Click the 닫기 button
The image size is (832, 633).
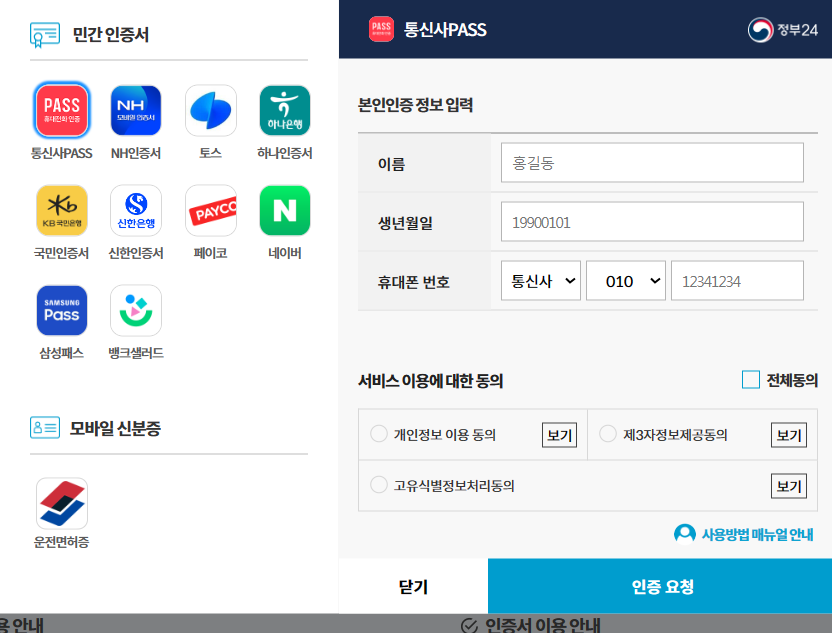(x=413, y=586)
